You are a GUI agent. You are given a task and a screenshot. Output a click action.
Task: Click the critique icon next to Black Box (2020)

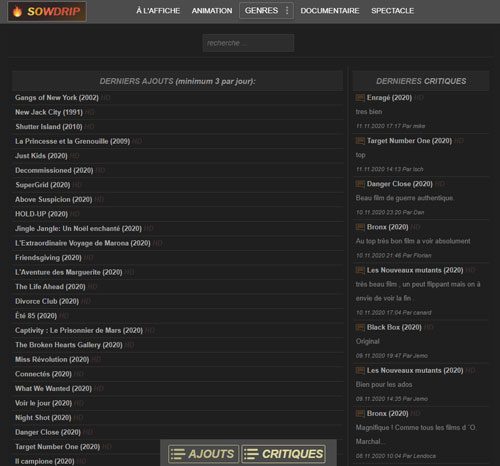click(x=360, y=327)
